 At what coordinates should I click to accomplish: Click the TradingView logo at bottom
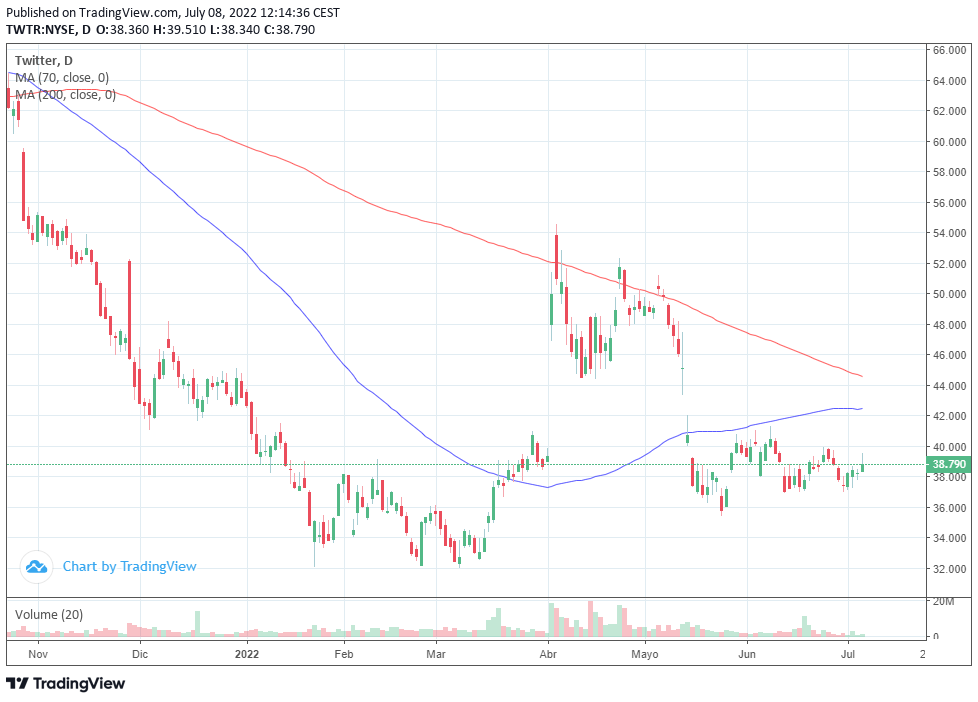65,683
